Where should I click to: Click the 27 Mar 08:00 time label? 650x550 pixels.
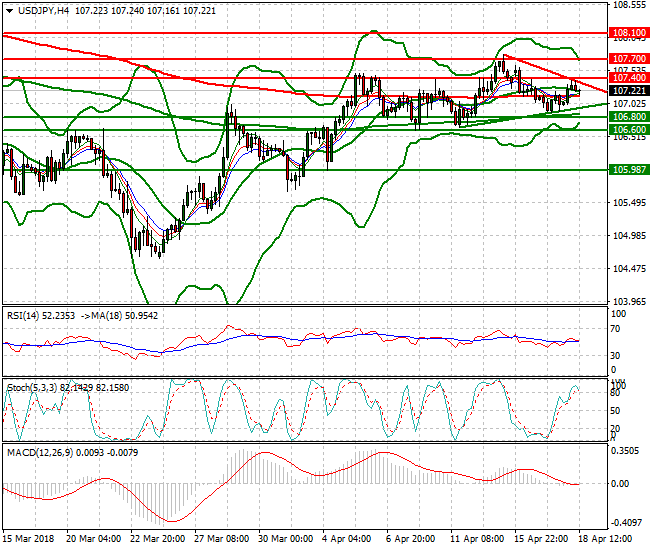pos(222,539)
